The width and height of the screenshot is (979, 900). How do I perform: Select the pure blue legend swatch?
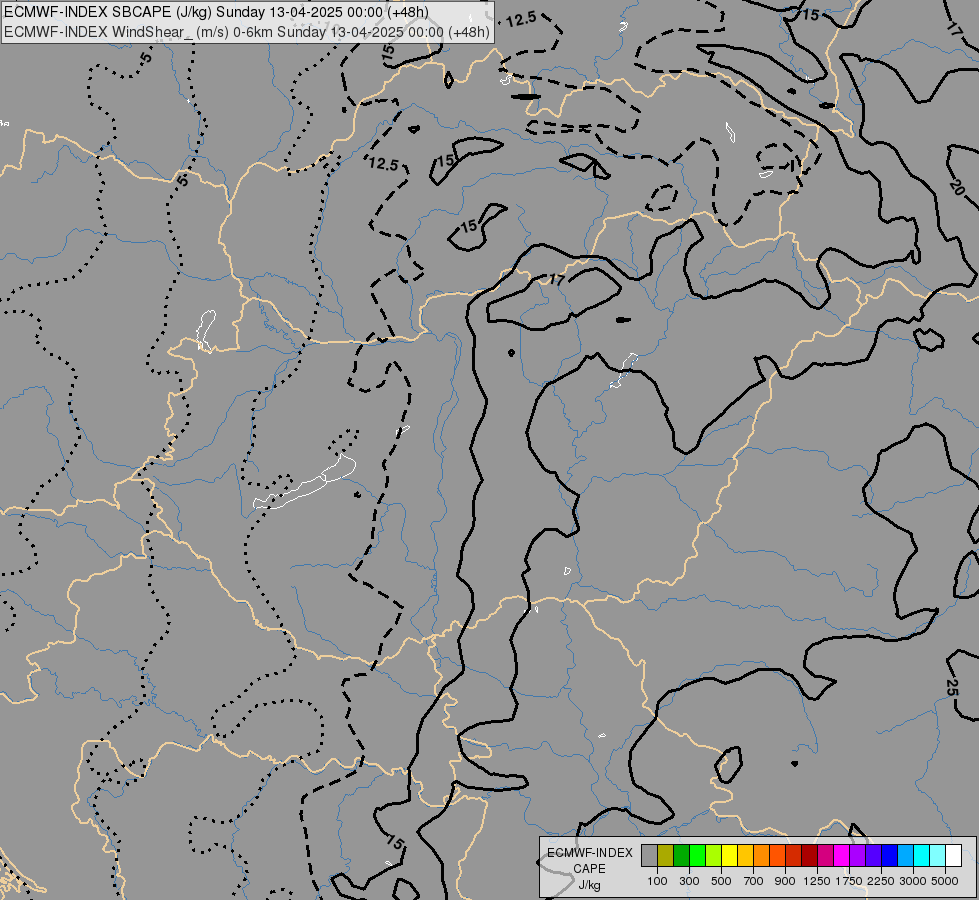889,856
